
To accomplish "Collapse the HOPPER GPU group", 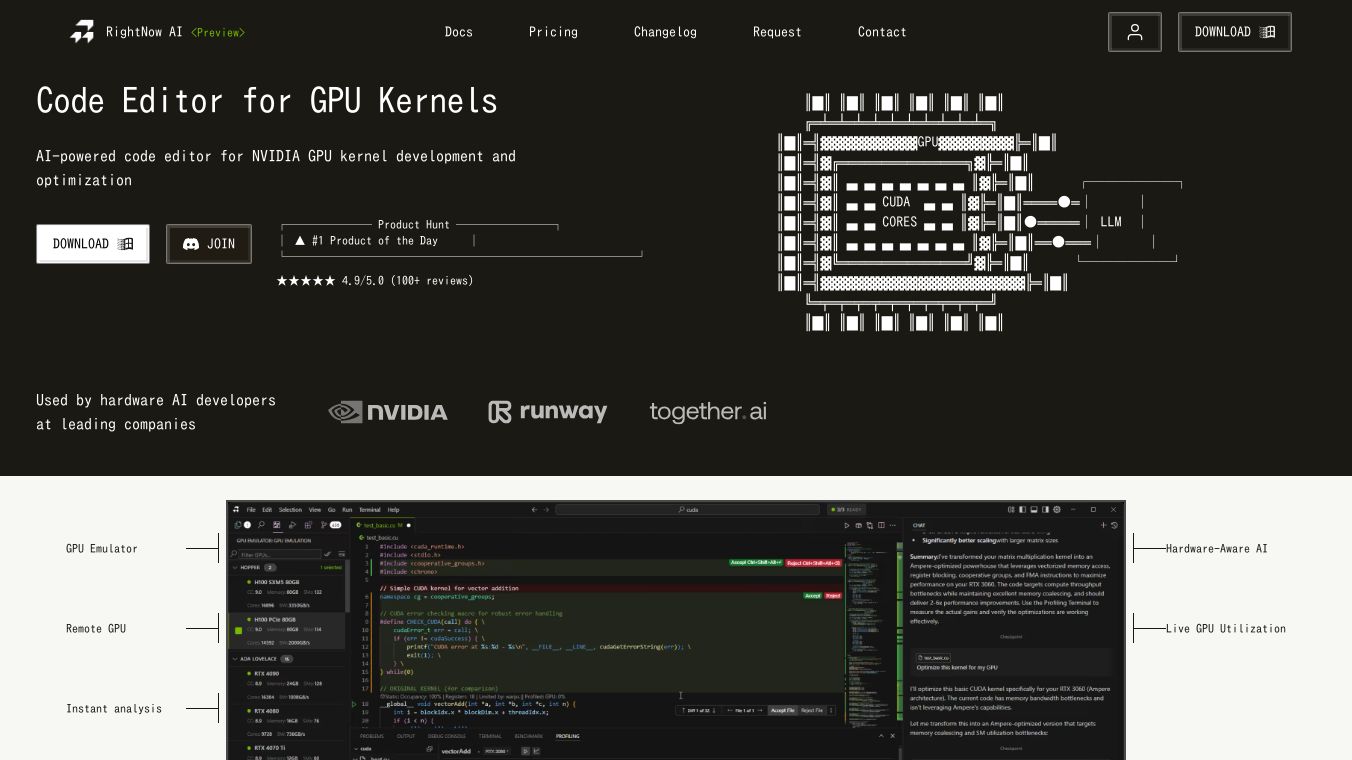I will click(x=288, y=568).
